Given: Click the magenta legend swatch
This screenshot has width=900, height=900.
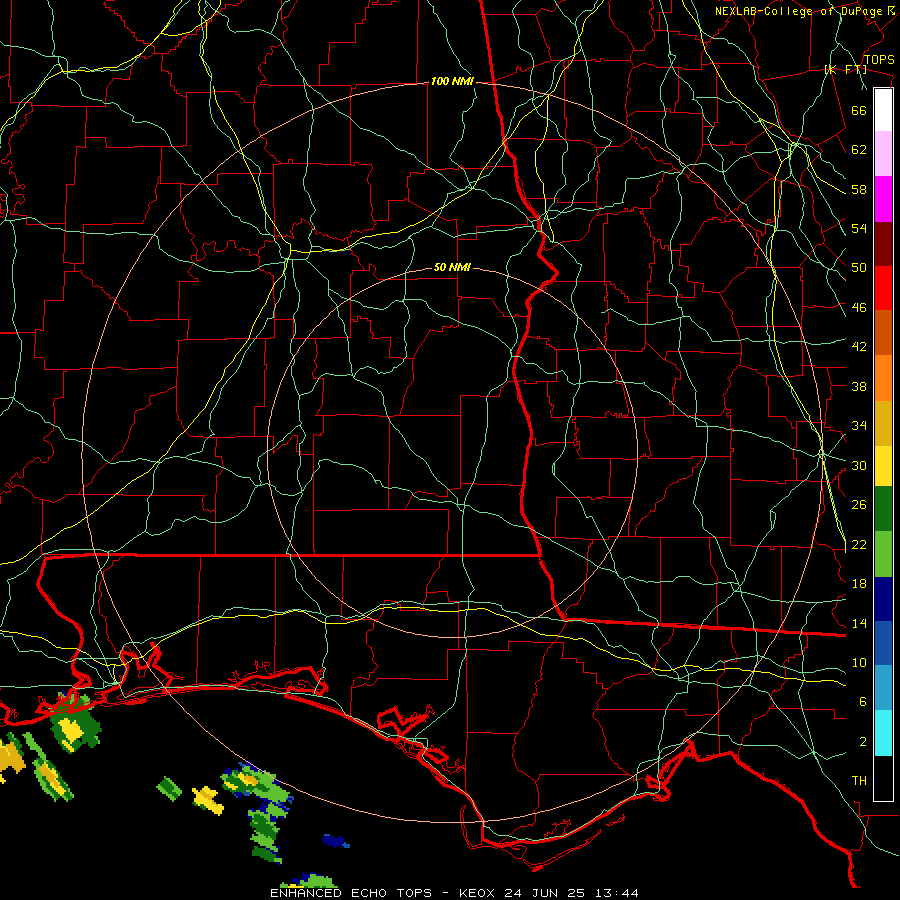Looking at the screenshot, I should 883,199.
